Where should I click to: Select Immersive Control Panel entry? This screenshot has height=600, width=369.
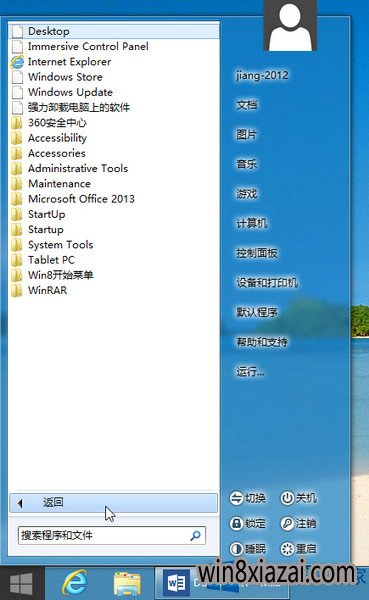point(88,46)
